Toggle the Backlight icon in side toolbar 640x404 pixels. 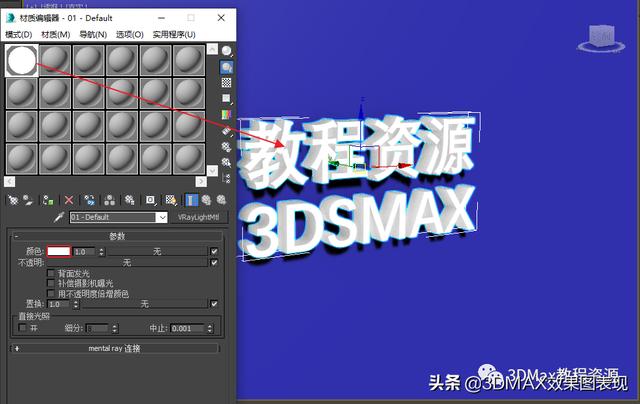(227, 67)
